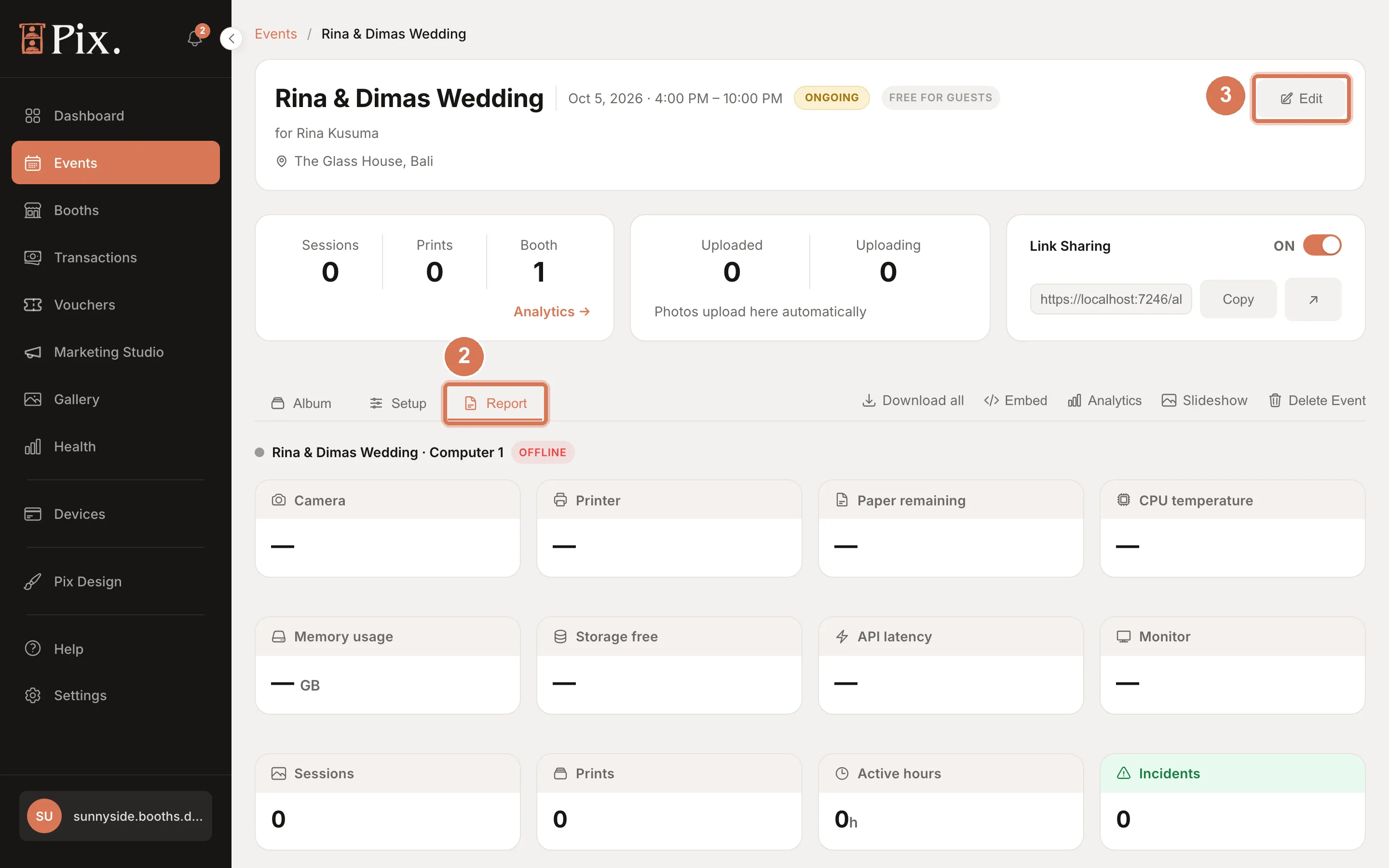
Task: Click the location pin icon beside The Glass House
Action: 281,162
